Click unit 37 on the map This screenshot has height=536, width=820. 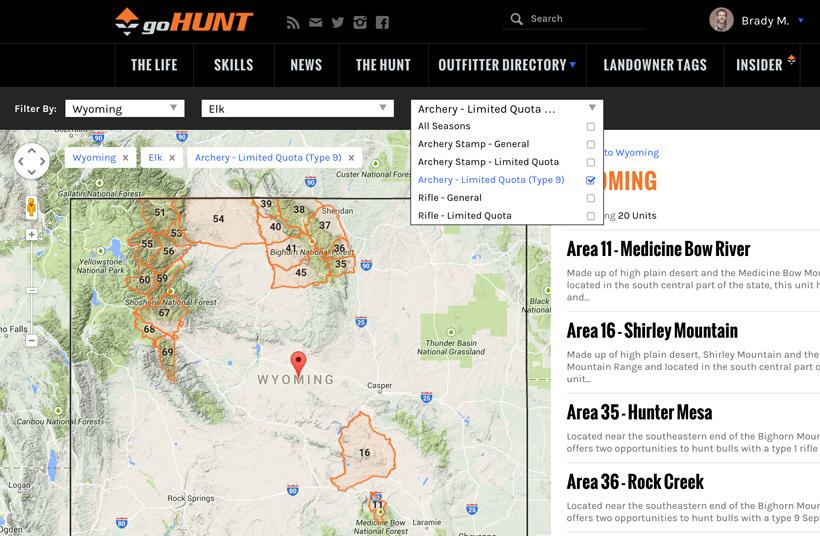point(325,225)
